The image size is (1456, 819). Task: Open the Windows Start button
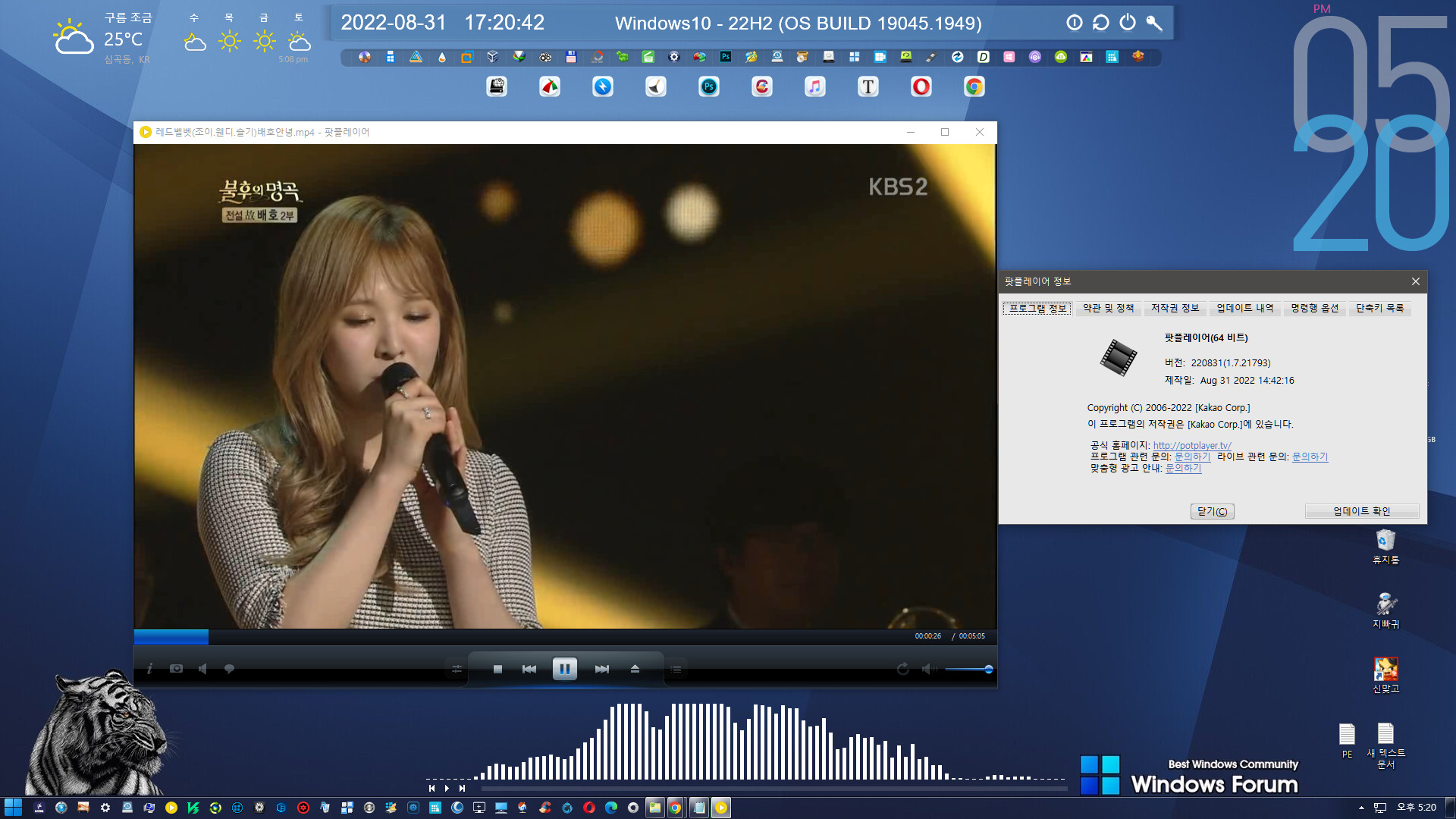pos(13,808)
